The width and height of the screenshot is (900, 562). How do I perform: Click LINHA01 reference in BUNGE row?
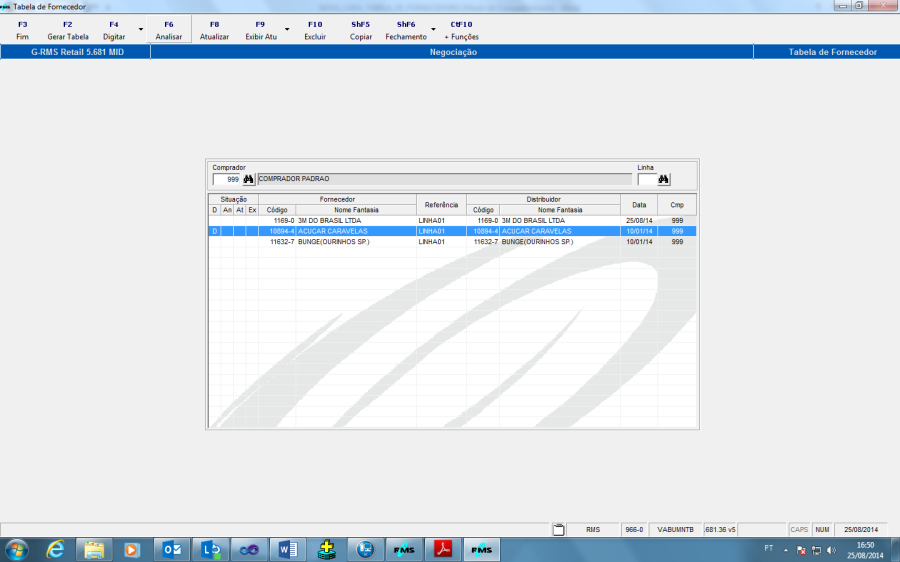(441, 242)
